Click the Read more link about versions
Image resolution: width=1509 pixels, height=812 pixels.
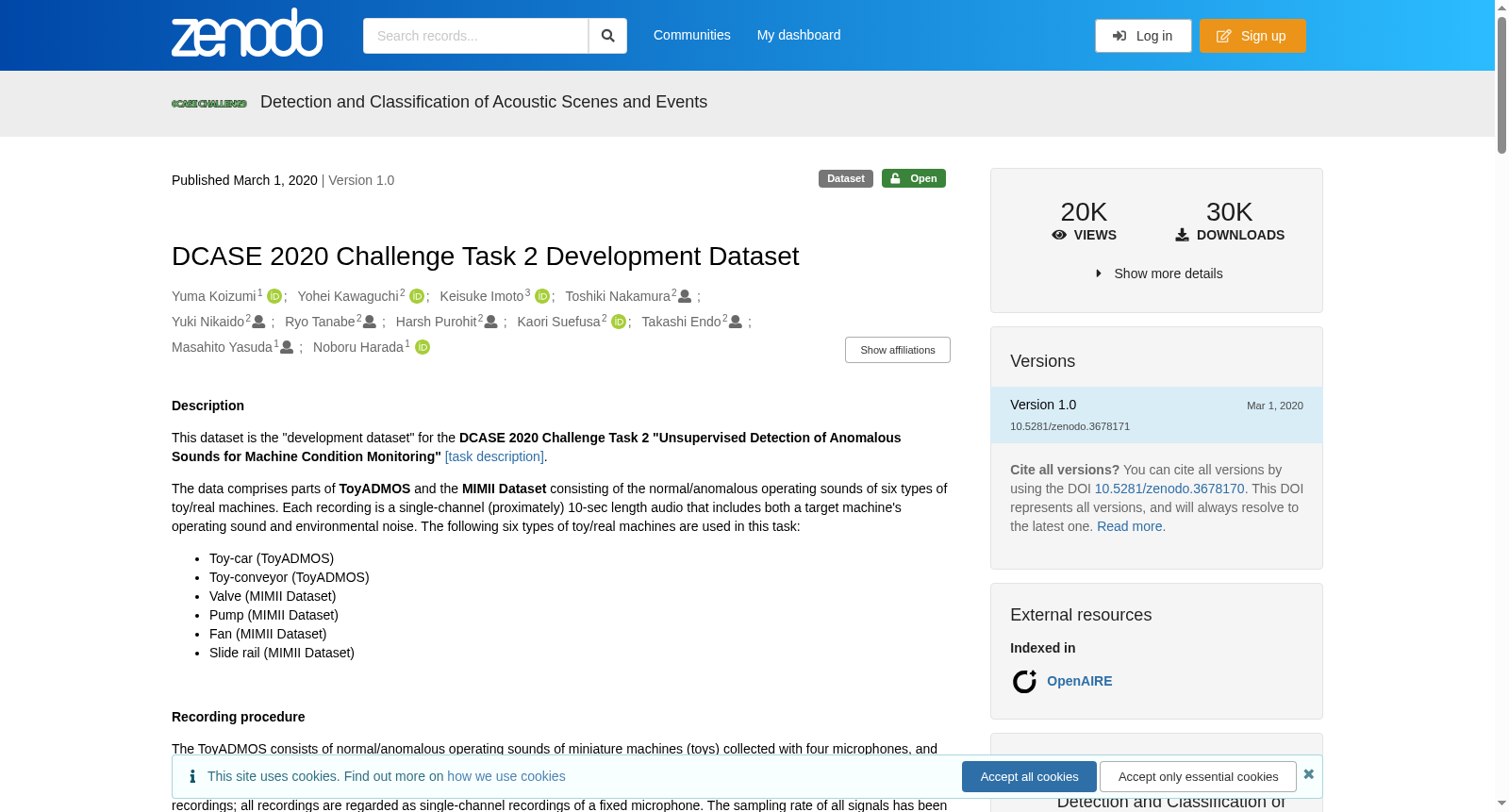click(1130, 526)
